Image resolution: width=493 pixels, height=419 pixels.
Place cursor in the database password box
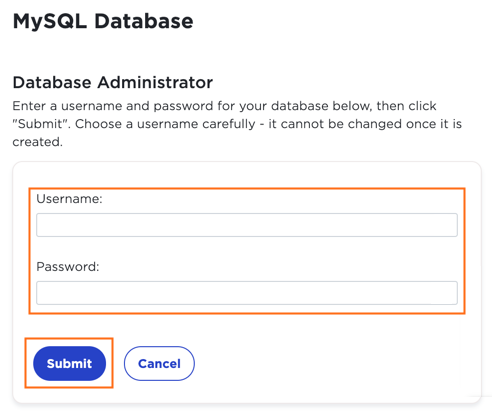[x=247, y=293]
